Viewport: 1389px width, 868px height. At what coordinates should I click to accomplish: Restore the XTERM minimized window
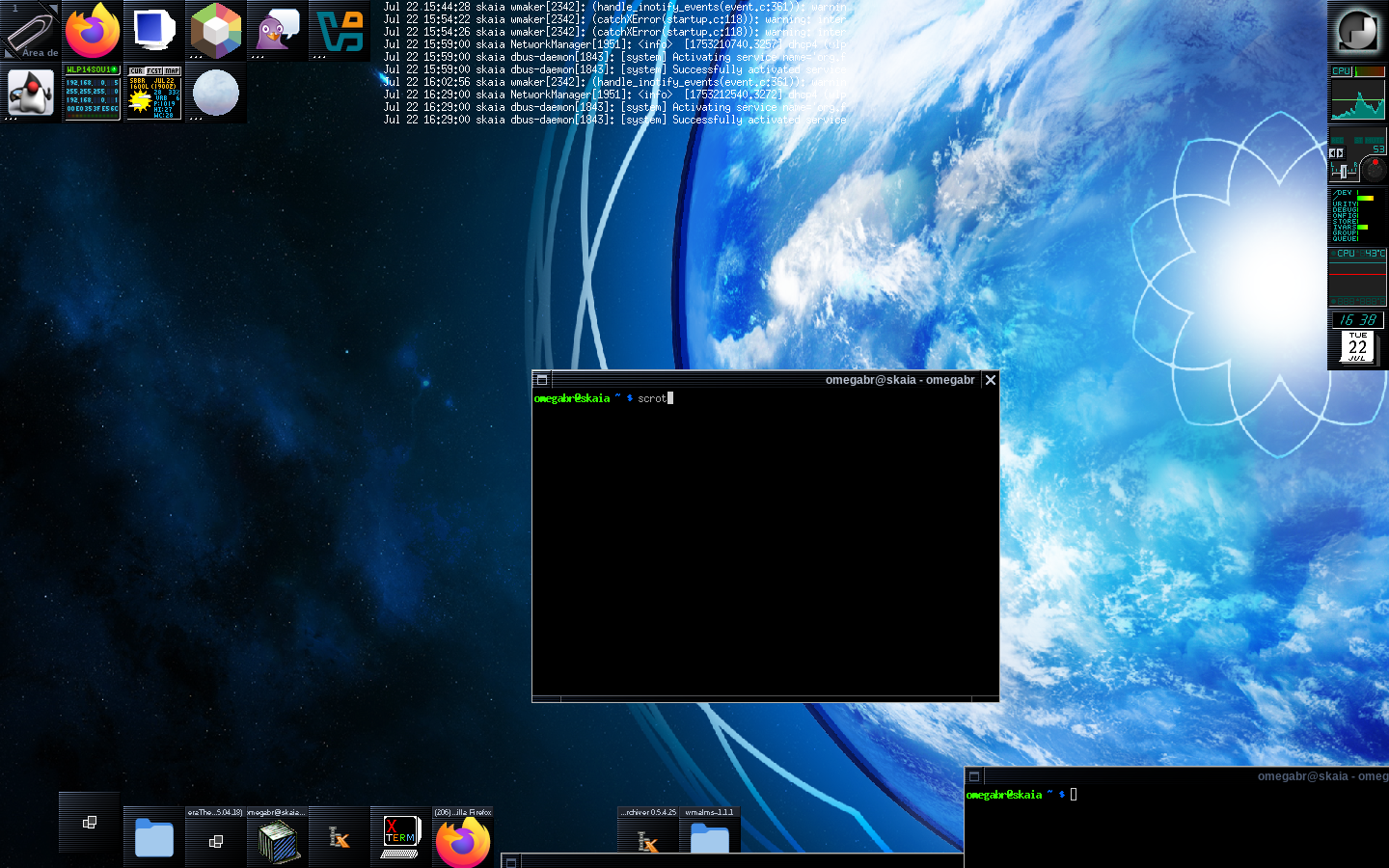pyautogui.click(x=401, y=837)
